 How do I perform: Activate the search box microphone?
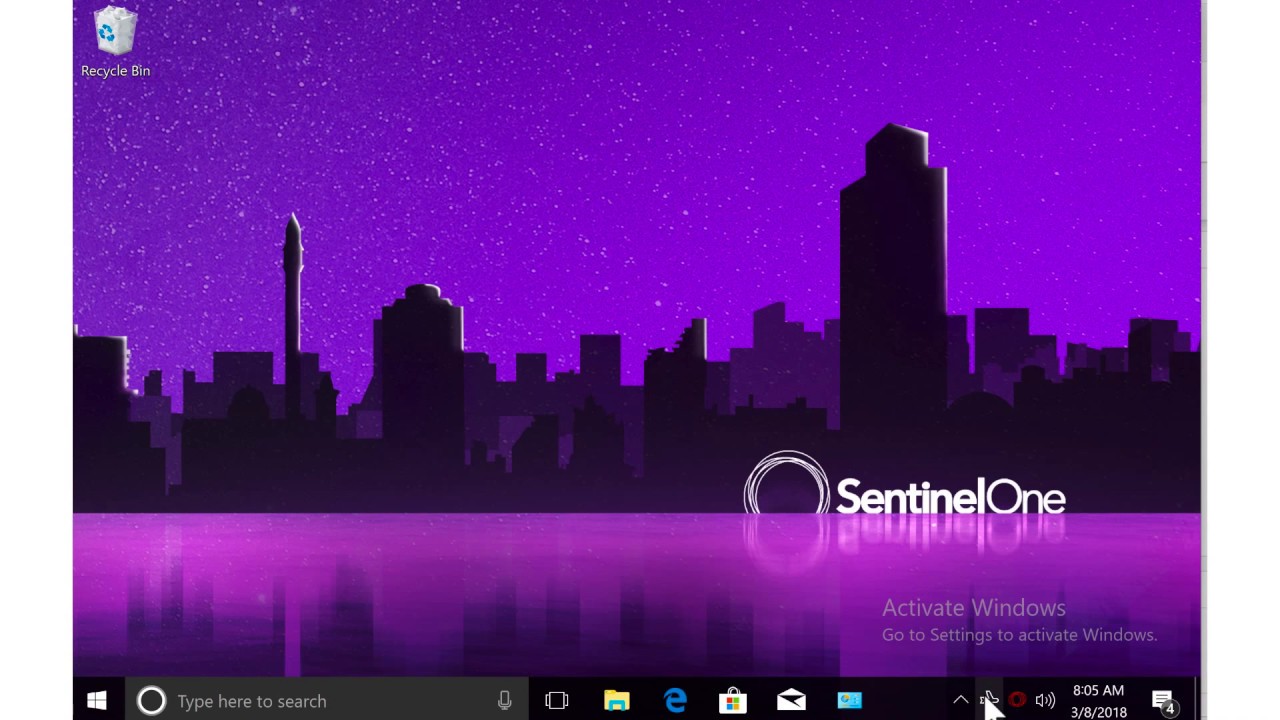click(505, 701)
